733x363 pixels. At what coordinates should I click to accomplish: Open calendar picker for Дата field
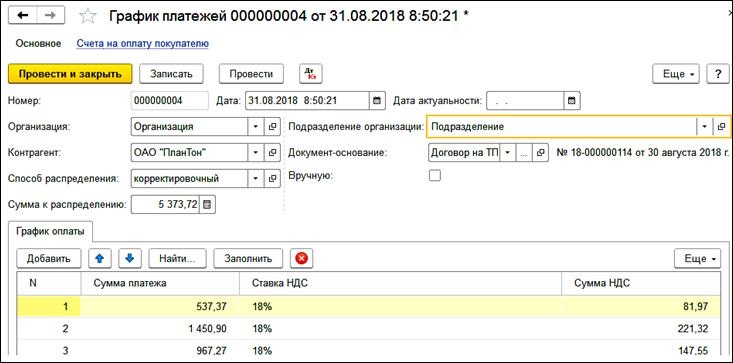coord(378,100)
